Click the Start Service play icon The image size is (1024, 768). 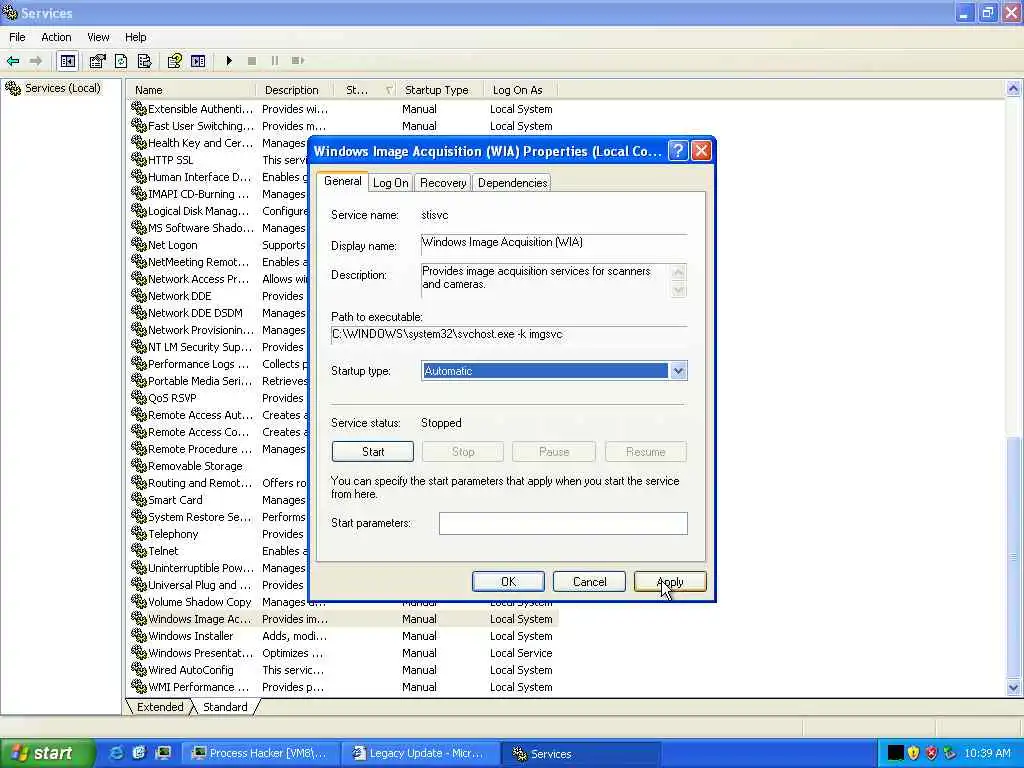click(x=229, y=61)
